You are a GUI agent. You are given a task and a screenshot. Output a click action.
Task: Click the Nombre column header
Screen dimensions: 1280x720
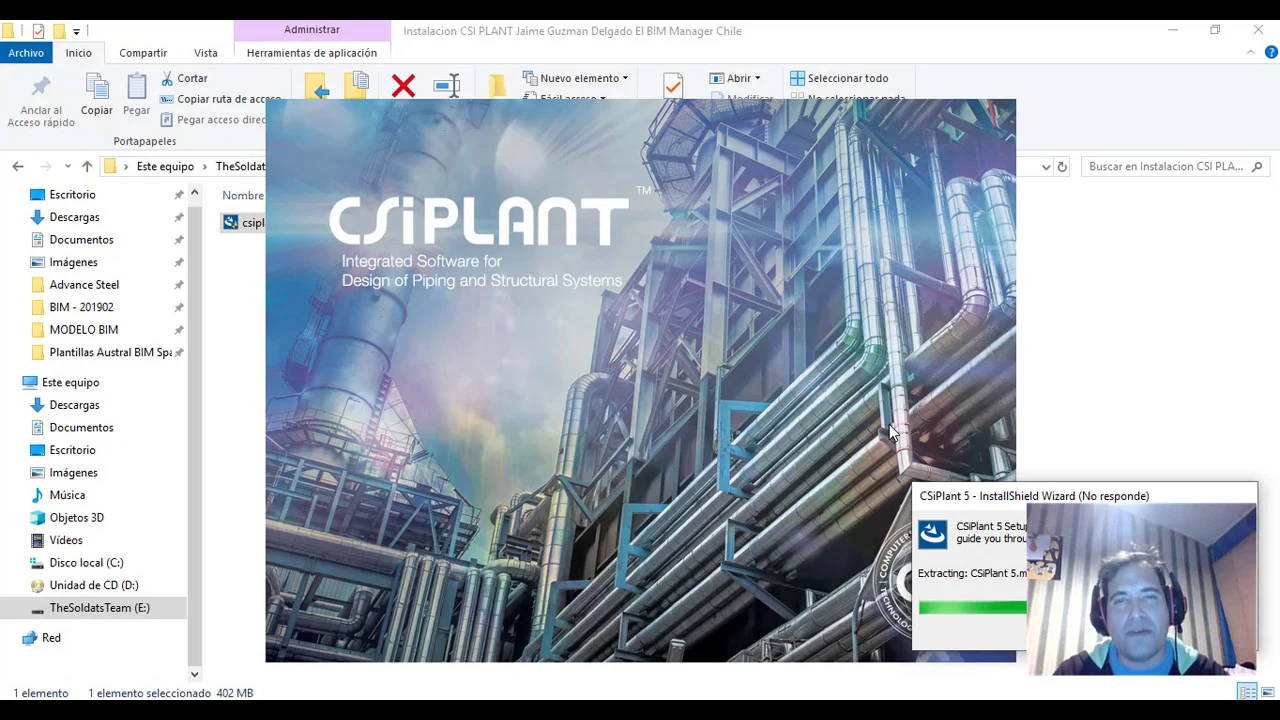pyautogui.click(x=243, y=196)
